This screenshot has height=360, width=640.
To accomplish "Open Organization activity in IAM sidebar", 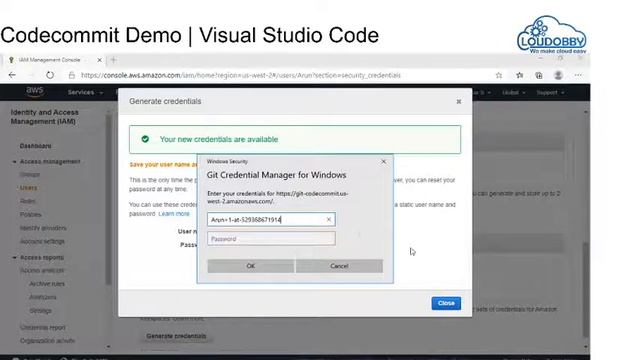I will [x=47, y=340].
